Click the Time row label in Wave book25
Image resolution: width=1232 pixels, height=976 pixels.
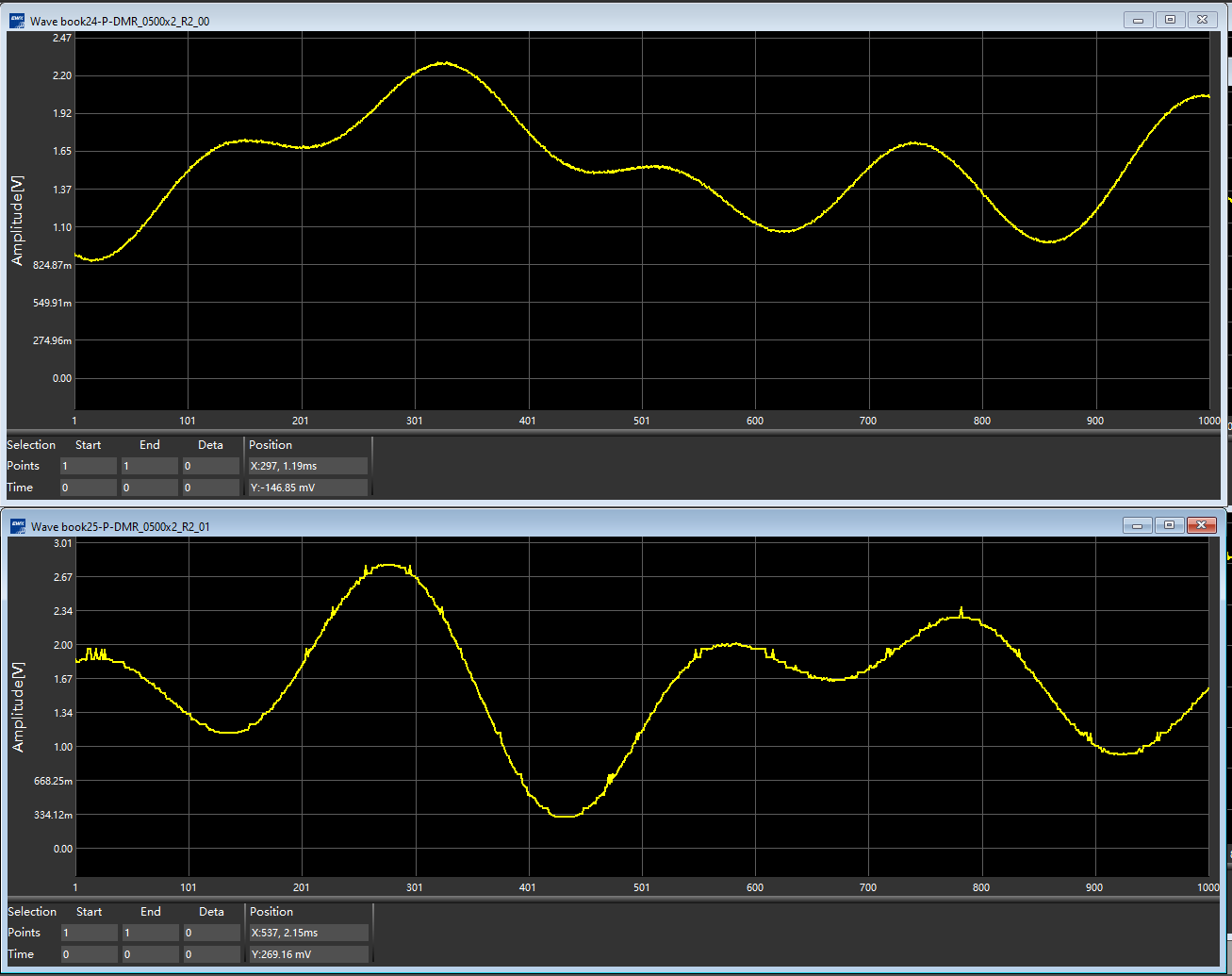coord(21,954)
